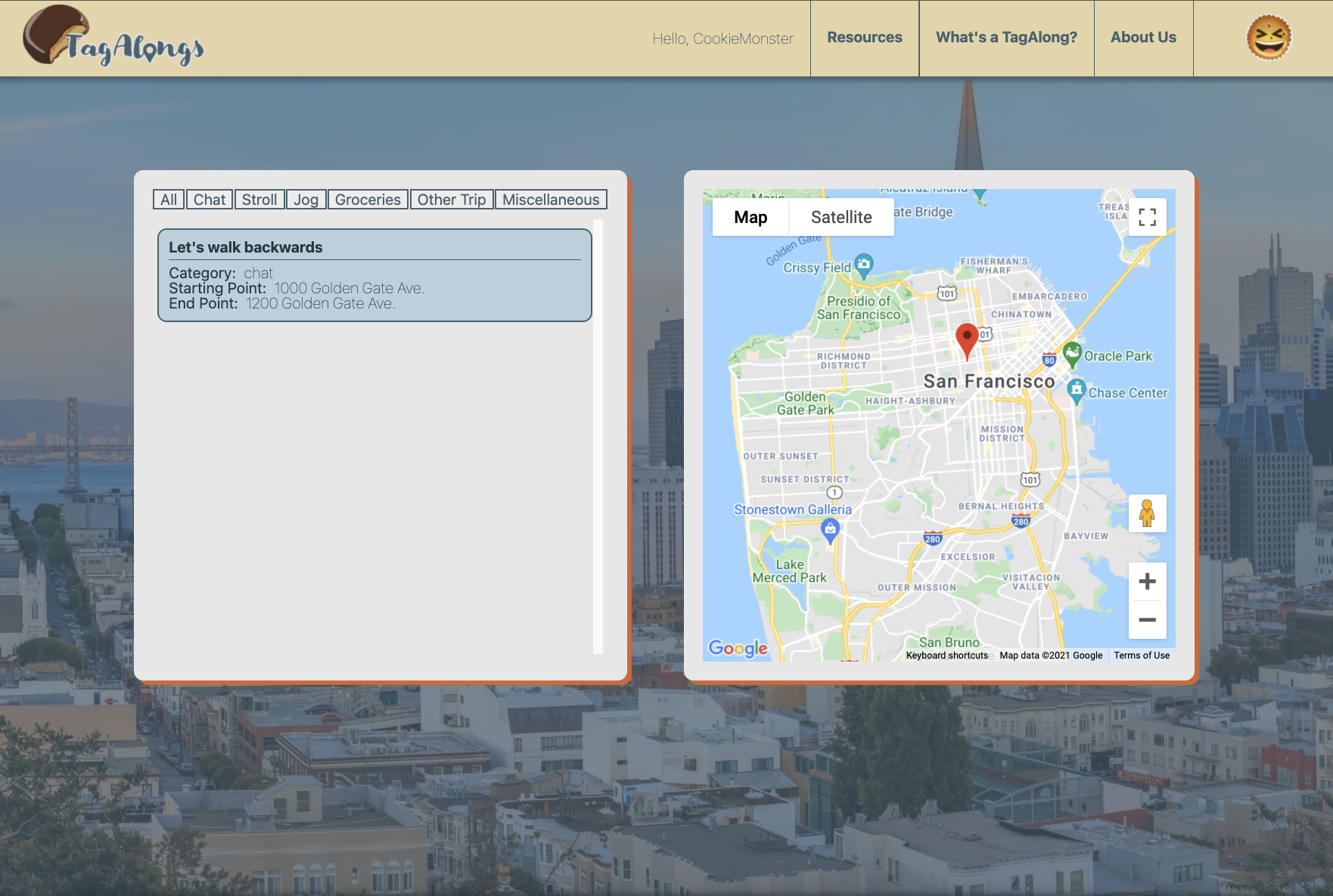Toggle fullscreen view on the map
Screen dimensions: 1333x896
tap(1147, 217)
